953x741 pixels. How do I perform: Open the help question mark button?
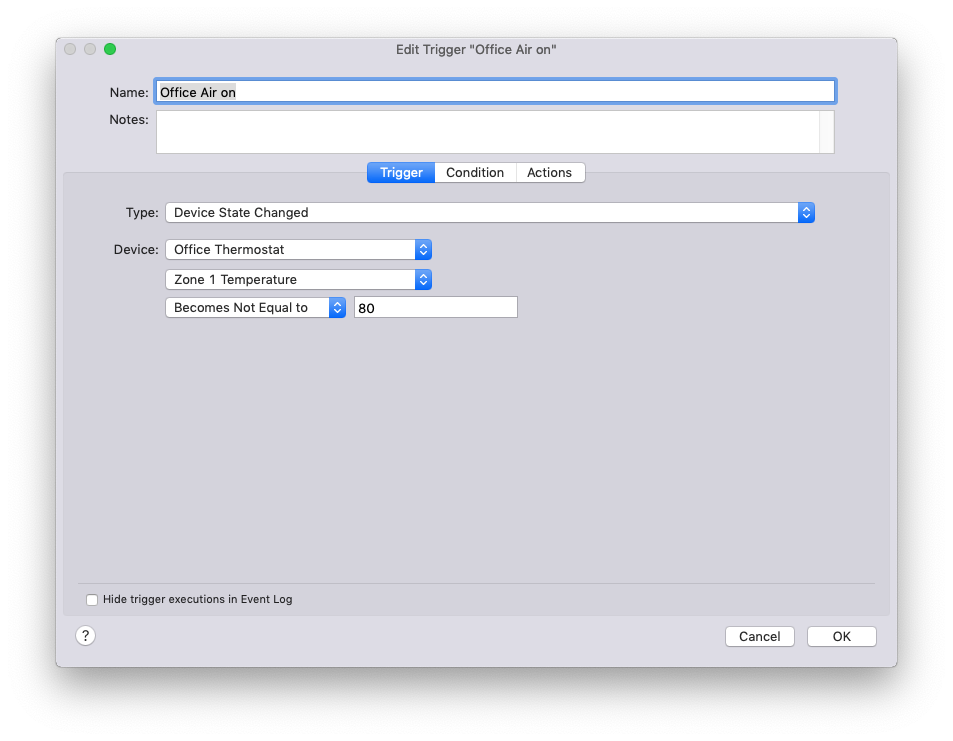click(x=86, y=636)
